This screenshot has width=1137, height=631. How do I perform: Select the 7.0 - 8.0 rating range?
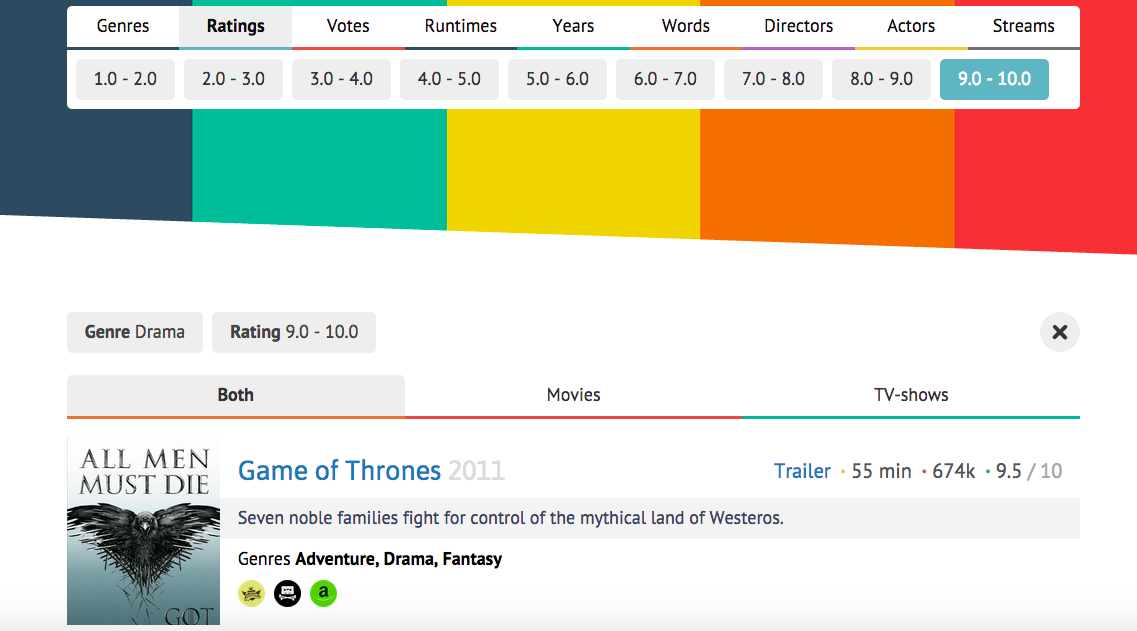(773, 79)
